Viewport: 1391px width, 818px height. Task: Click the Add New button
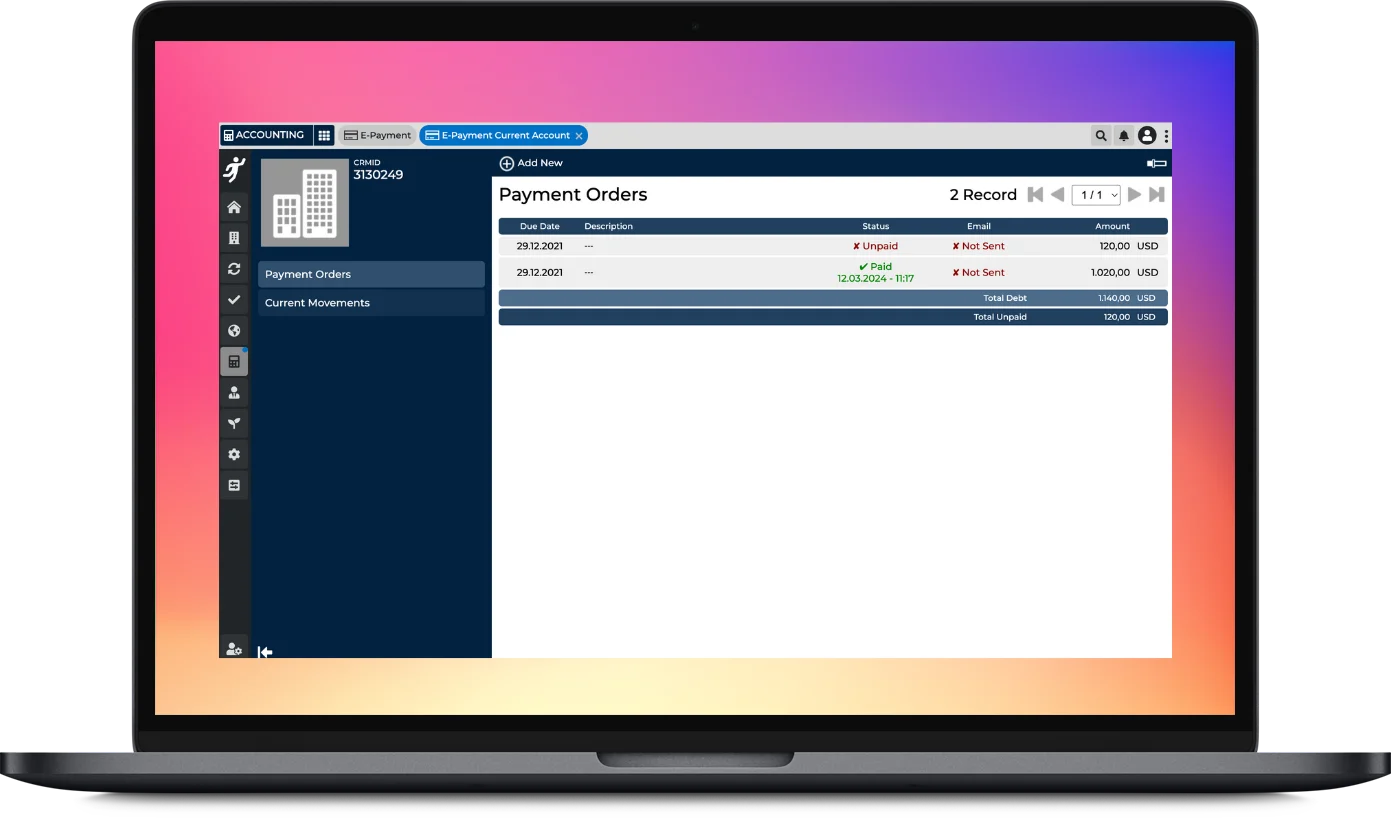click(x=531, y=163)
